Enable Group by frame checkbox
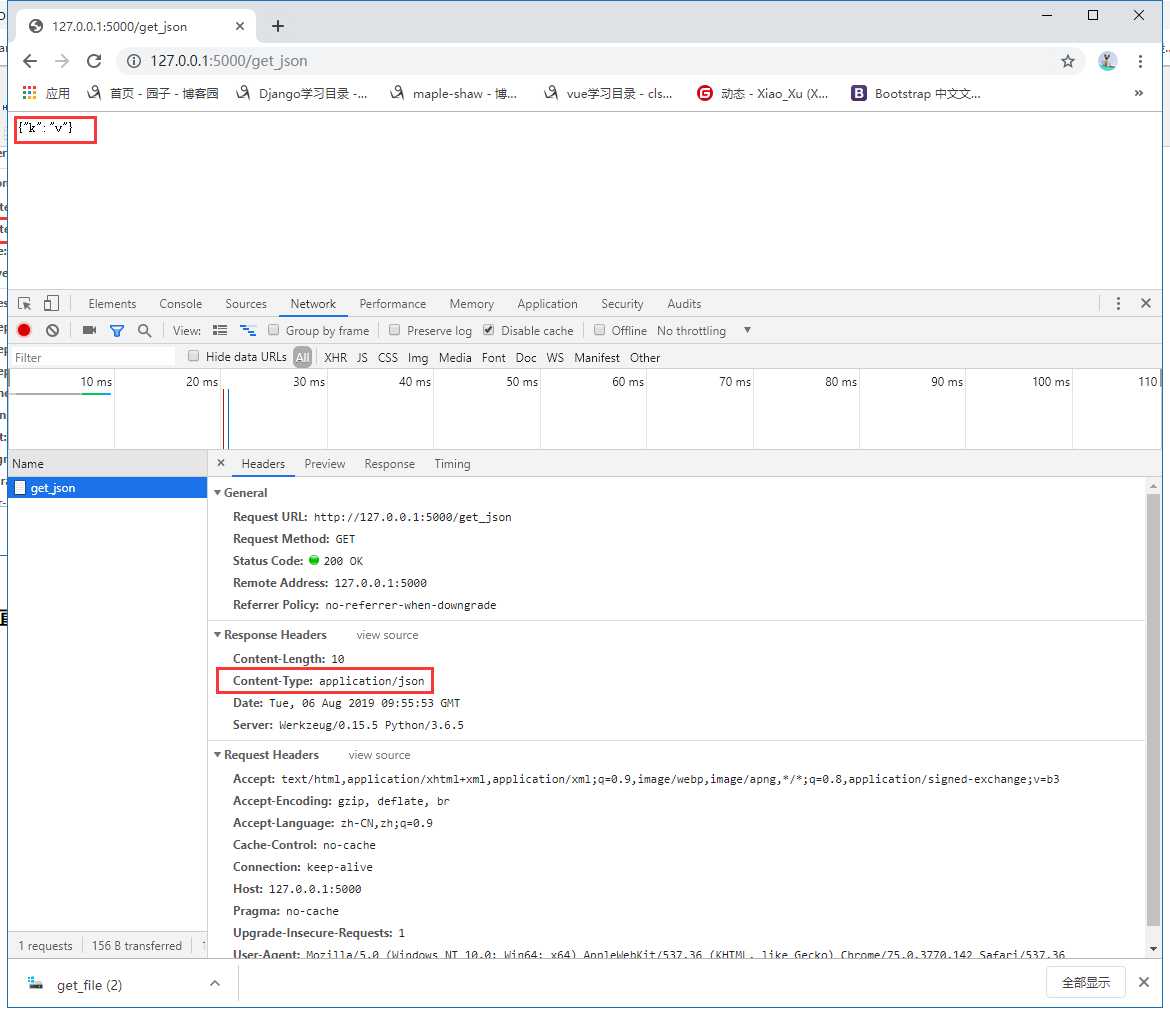 click(x=274, y=330)
